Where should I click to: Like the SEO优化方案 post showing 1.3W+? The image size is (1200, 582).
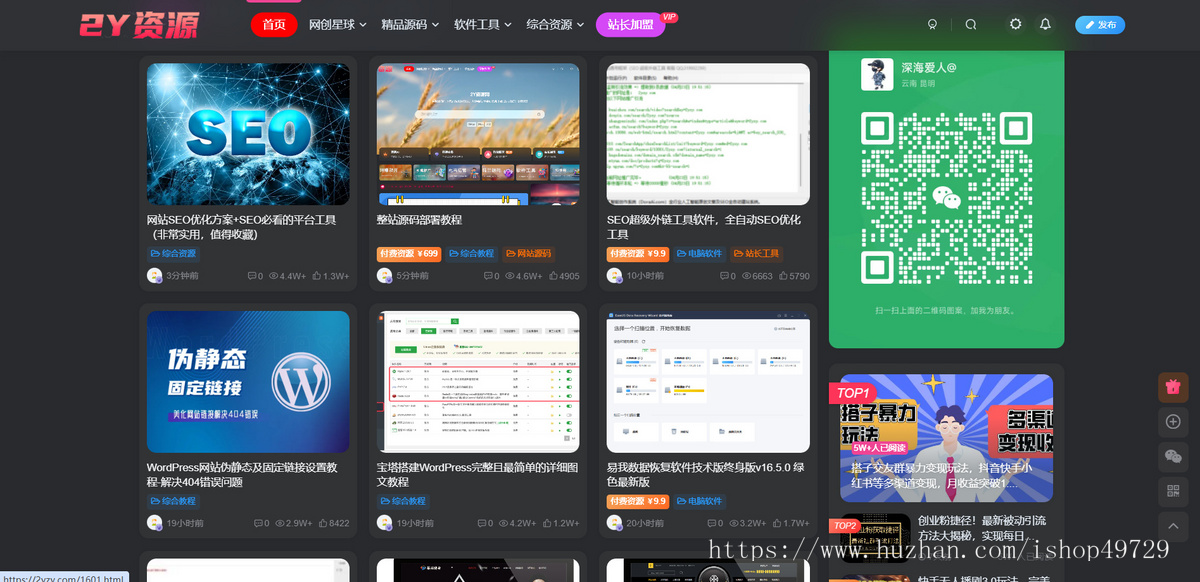(331, 276)
